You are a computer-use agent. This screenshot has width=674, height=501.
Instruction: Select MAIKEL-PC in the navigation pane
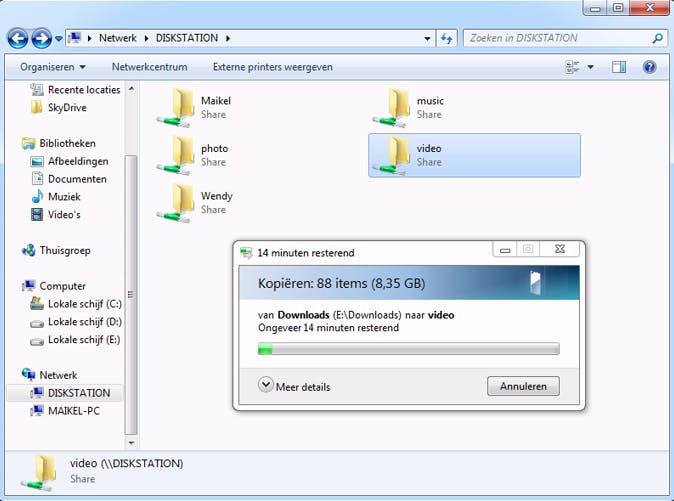point(65,411)
